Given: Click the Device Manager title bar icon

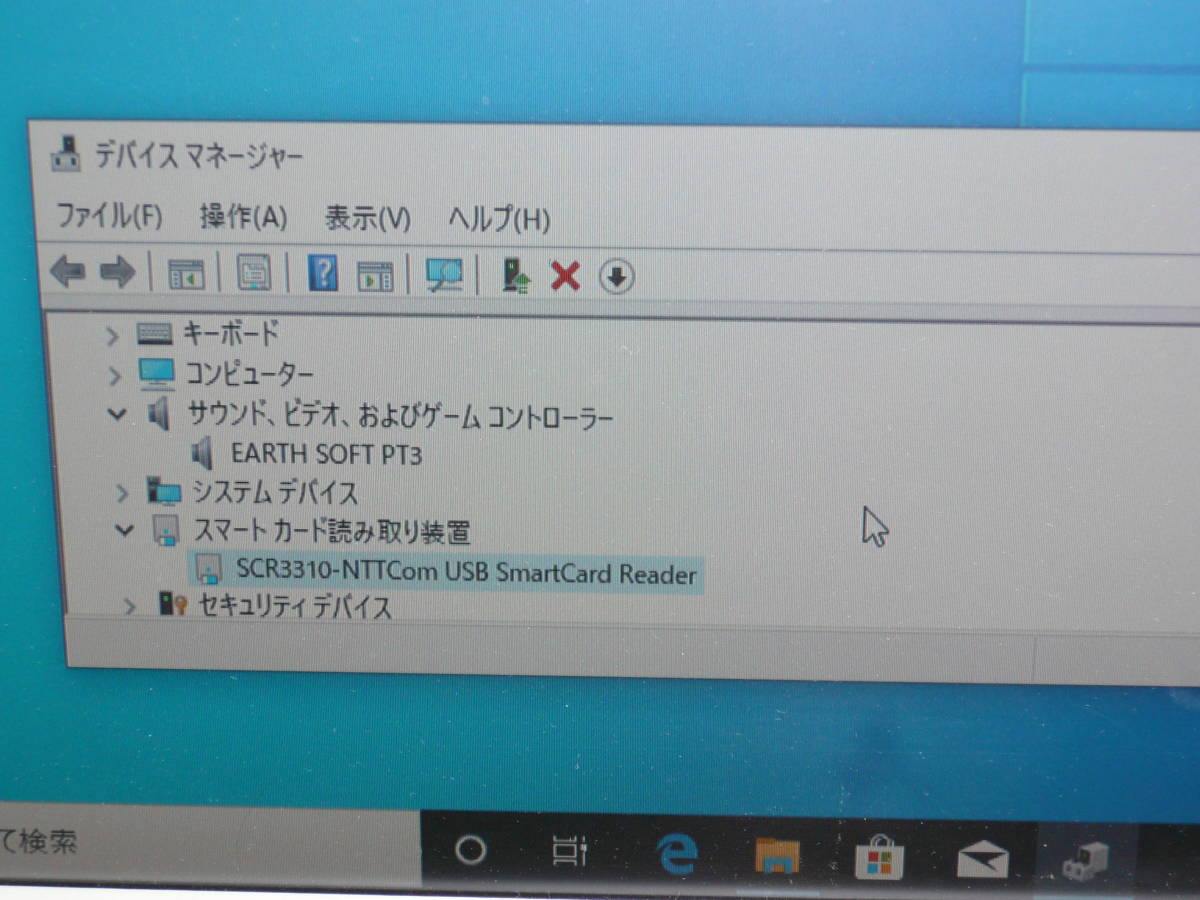Looking at the screenshot, I should pos(66,153).
